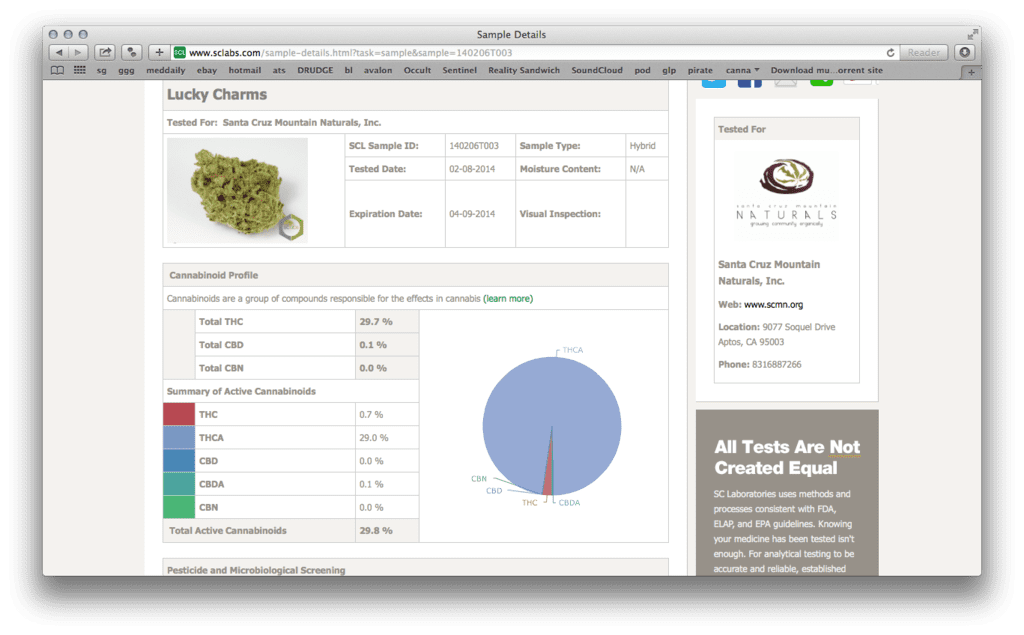Click the 'CBDA' pie chart label
This screenshot has width=1024, height=635.
(x=569, y=503)
